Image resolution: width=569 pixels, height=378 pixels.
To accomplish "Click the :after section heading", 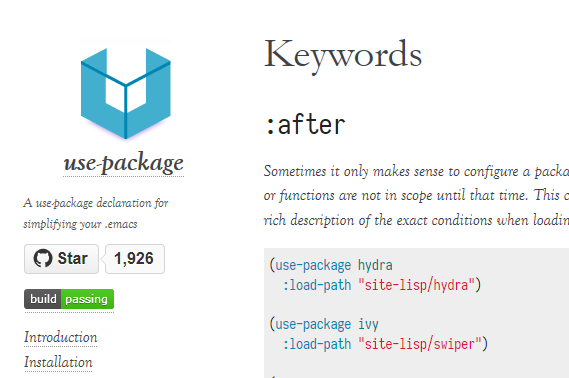I will pyautogui.click(x=305, y=124).
